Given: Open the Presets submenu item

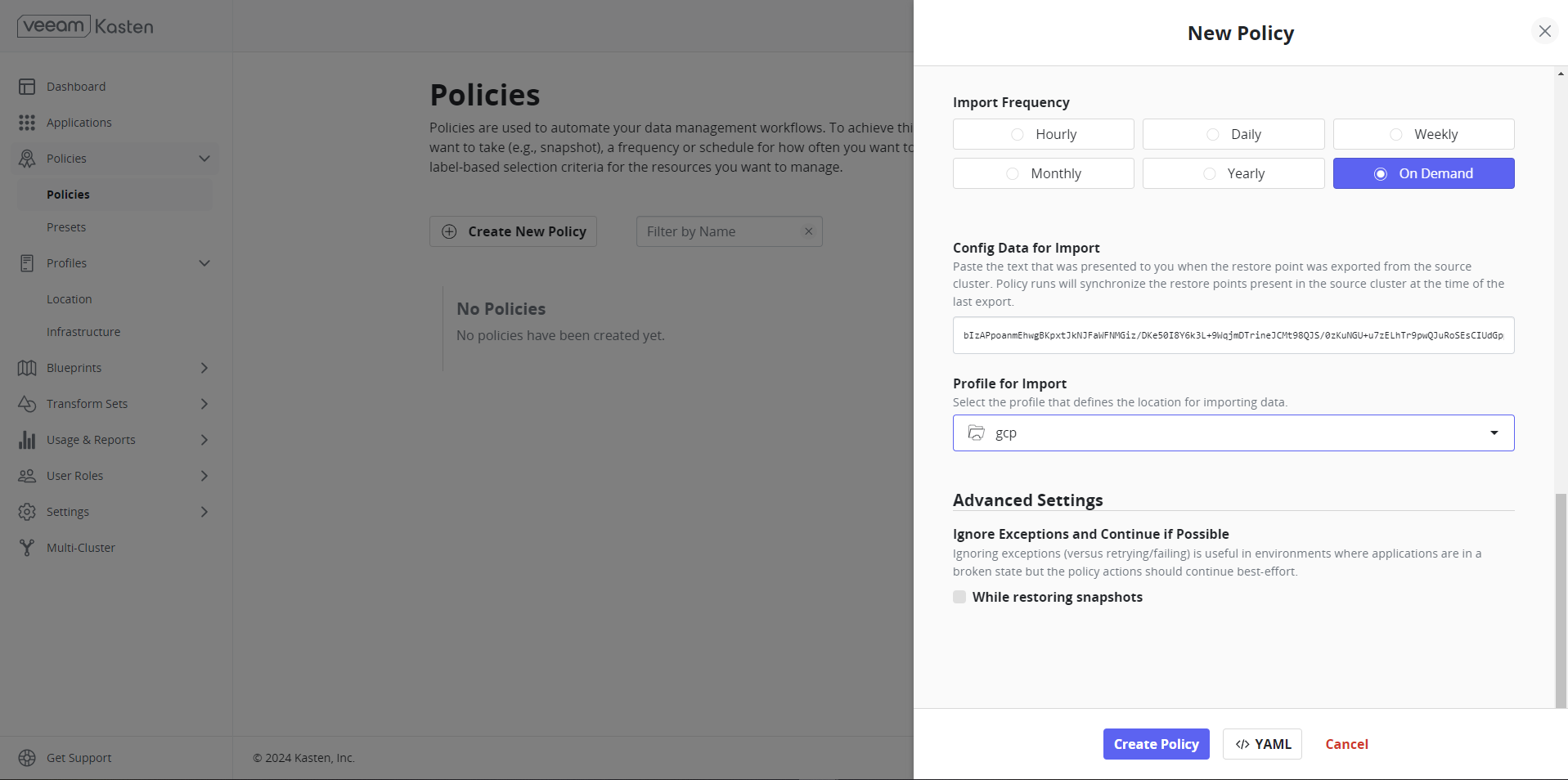Looking at the screenshot, I should coord(66,227).
